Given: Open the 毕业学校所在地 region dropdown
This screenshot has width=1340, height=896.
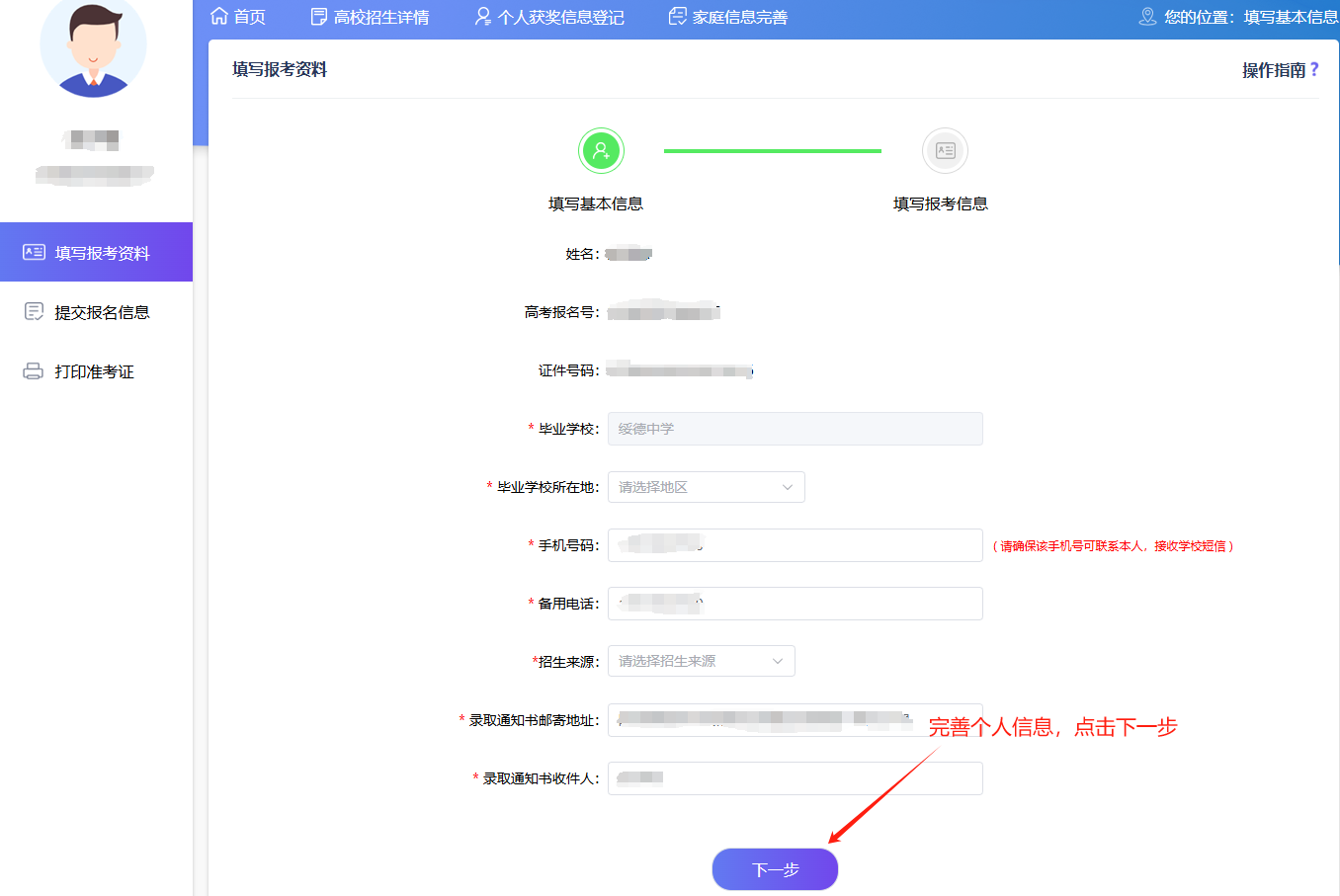Looking at the screenshot, I should pyautogui.click(x=706, y=487).
